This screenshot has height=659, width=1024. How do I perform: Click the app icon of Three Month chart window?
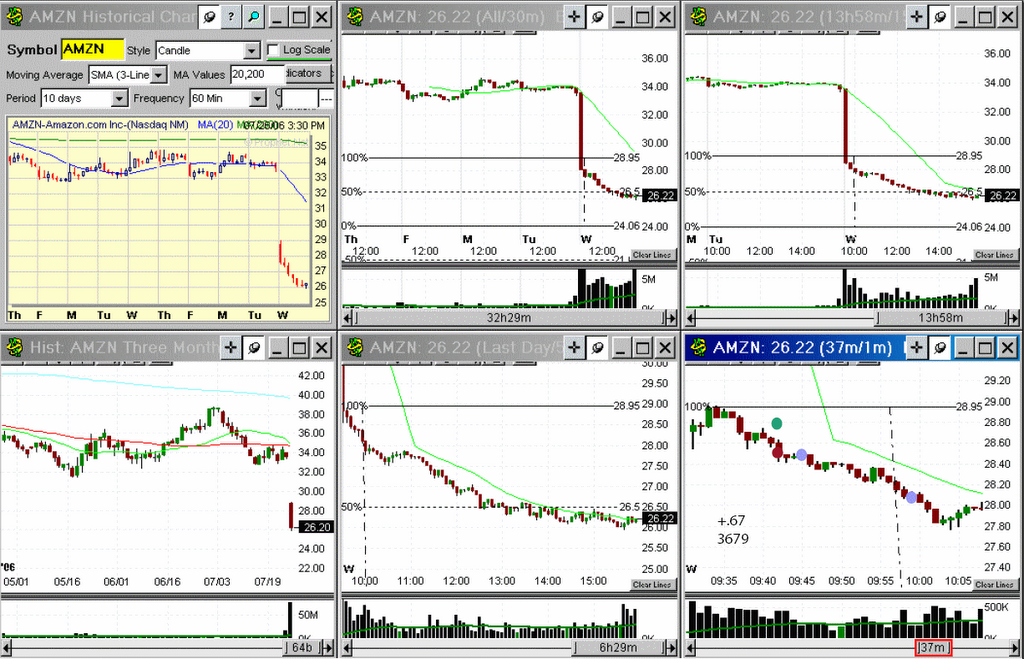[x=14, y=347]
